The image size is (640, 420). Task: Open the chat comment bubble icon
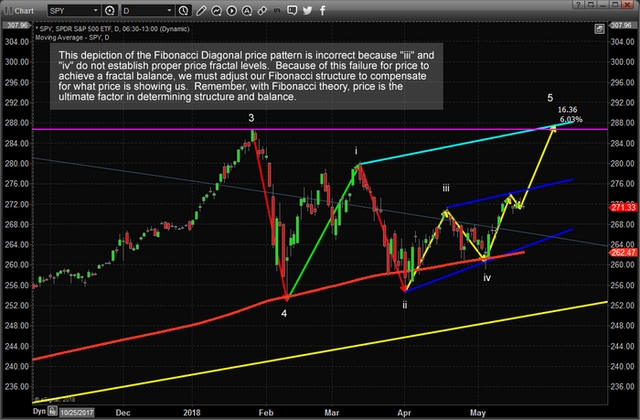click(x=292, y=11)
